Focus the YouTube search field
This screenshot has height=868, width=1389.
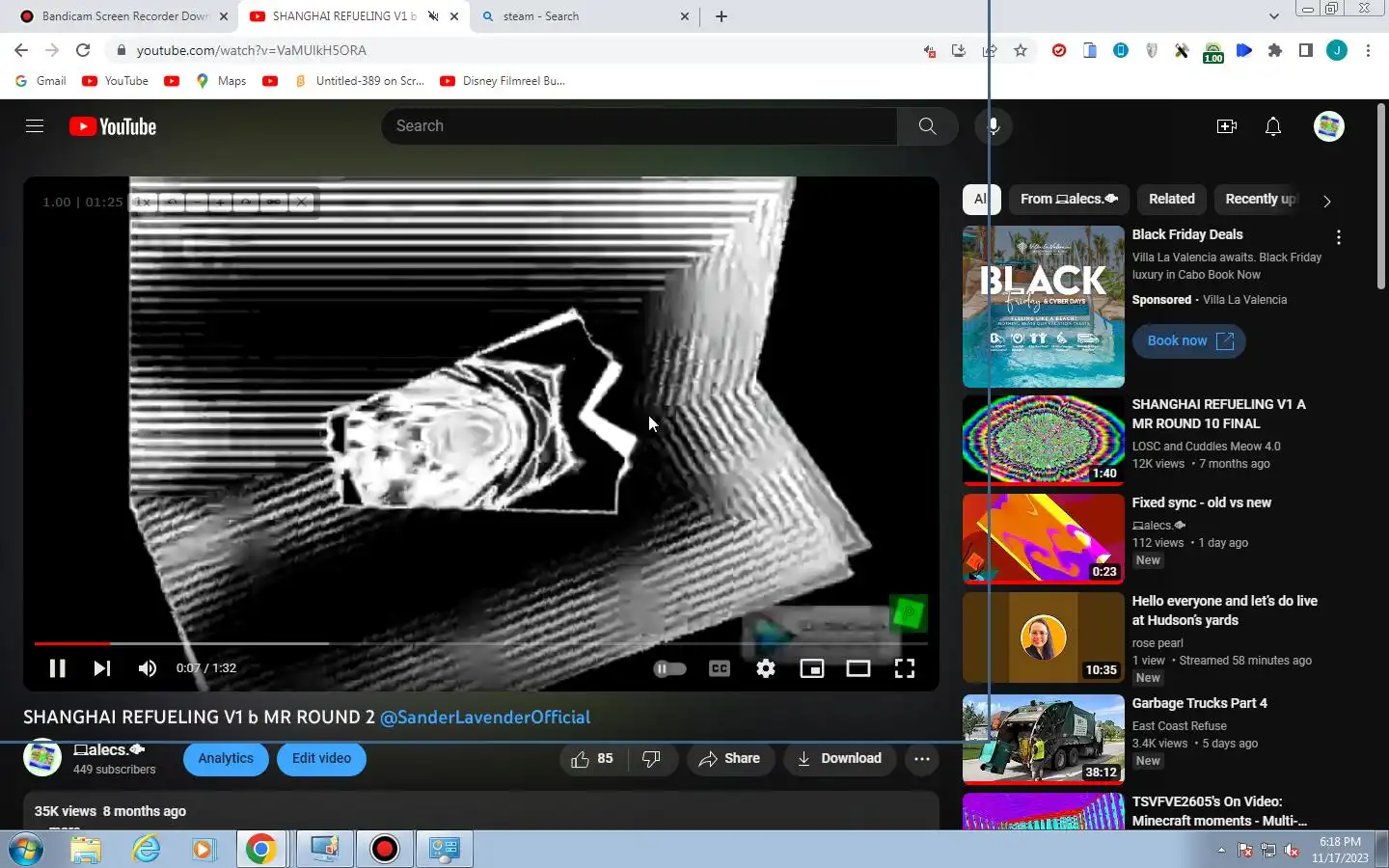[x=640, y=126]
